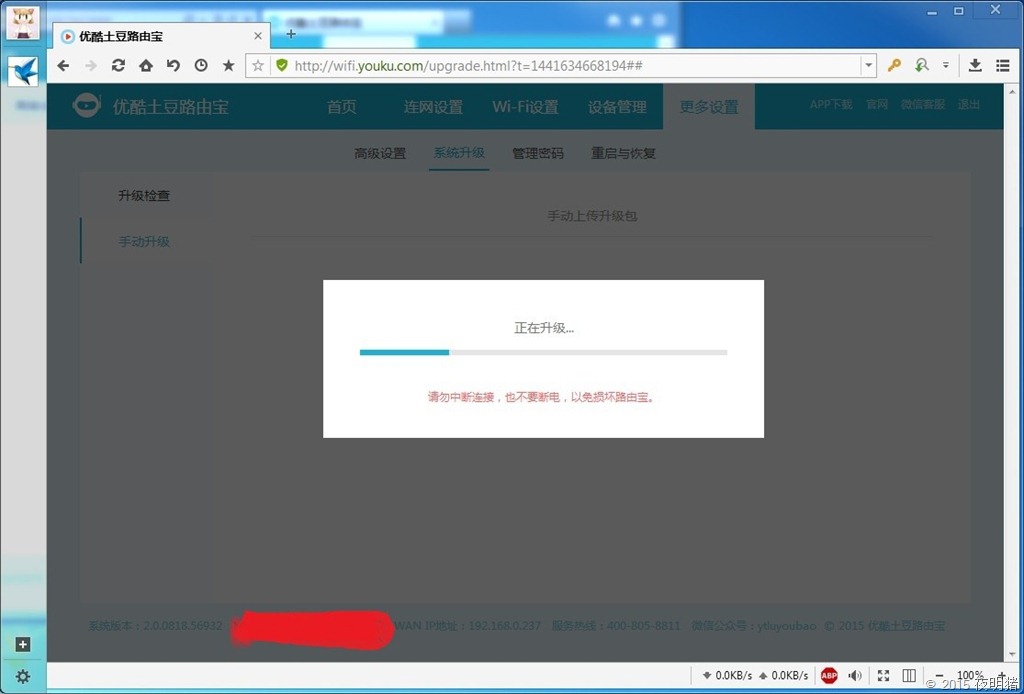
Task: Expand the small toolbar arrow beside the key
Action: [945, 65]
